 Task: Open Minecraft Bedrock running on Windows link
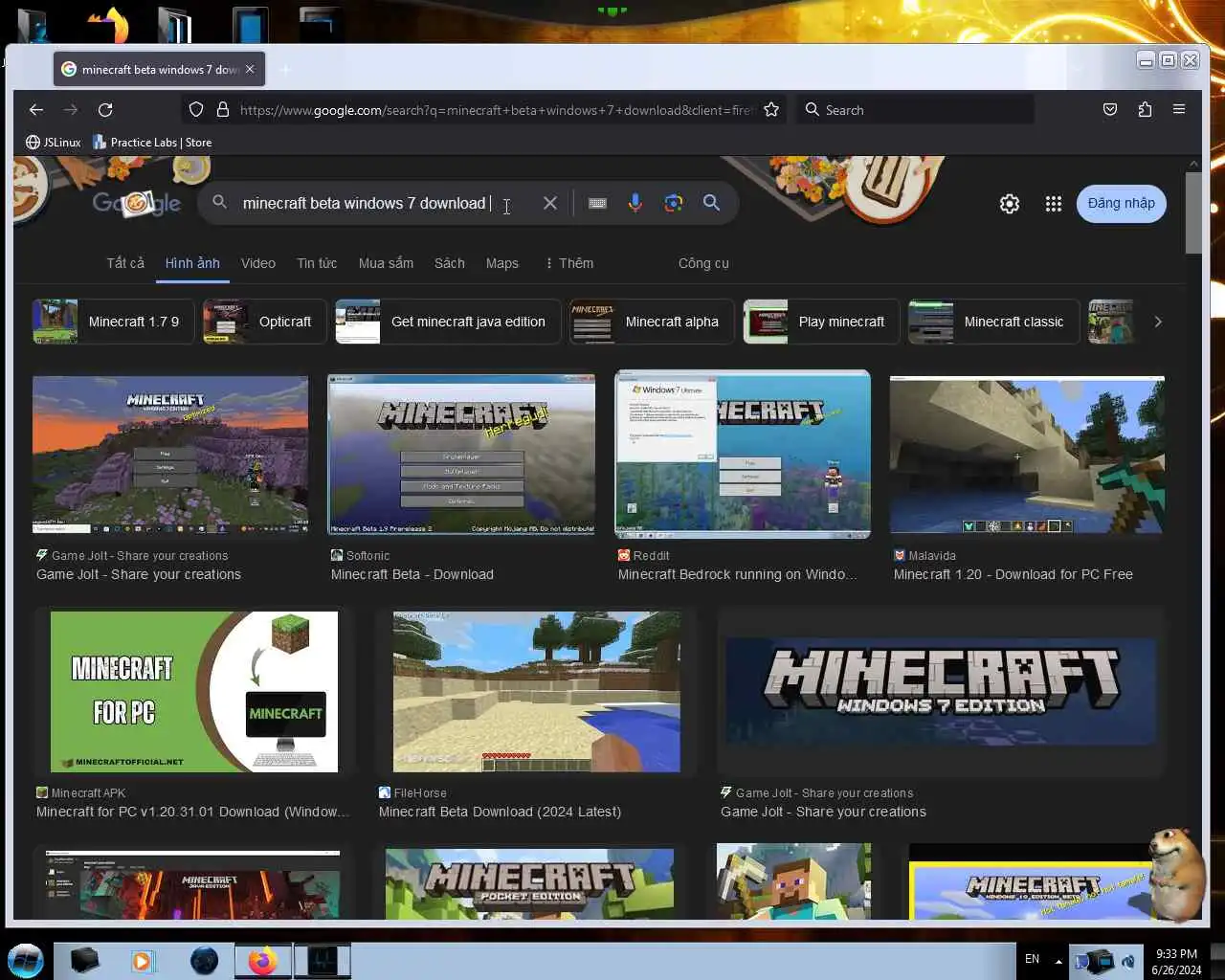point(738,574)
